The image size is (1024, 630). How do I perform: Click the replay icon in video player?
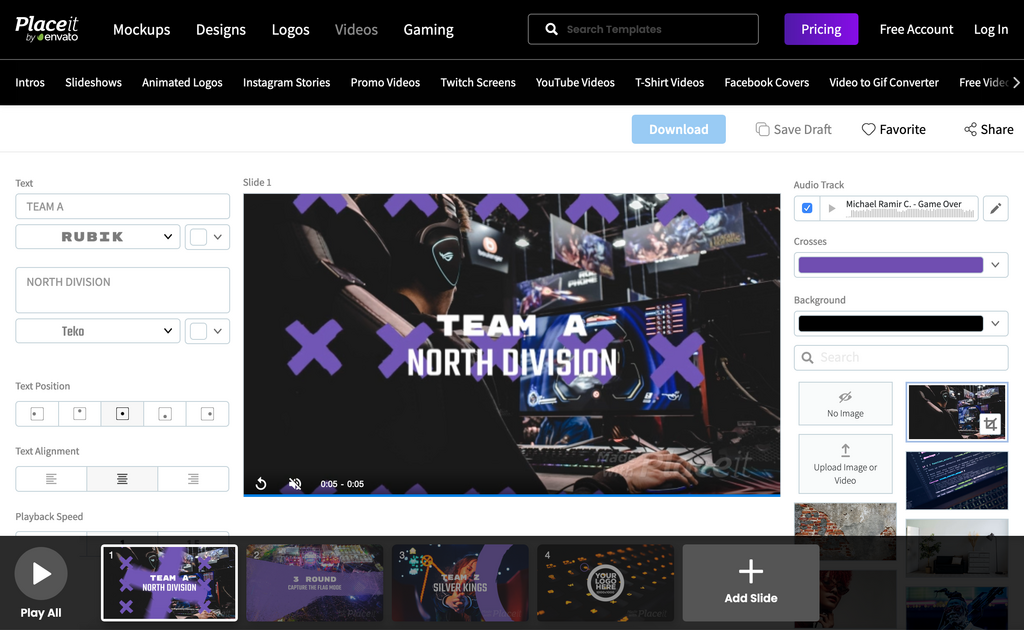pos(261,484)
